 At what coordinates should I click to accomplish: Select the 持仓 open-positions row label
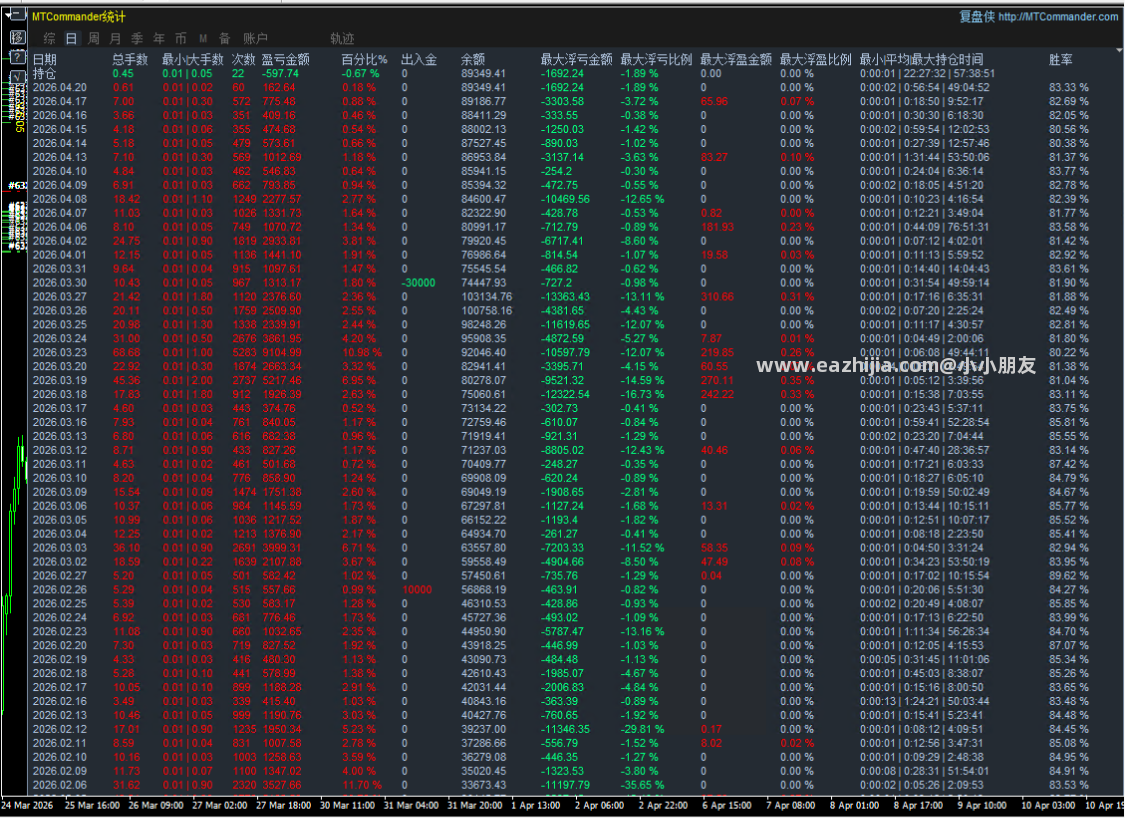coord(44,73)
